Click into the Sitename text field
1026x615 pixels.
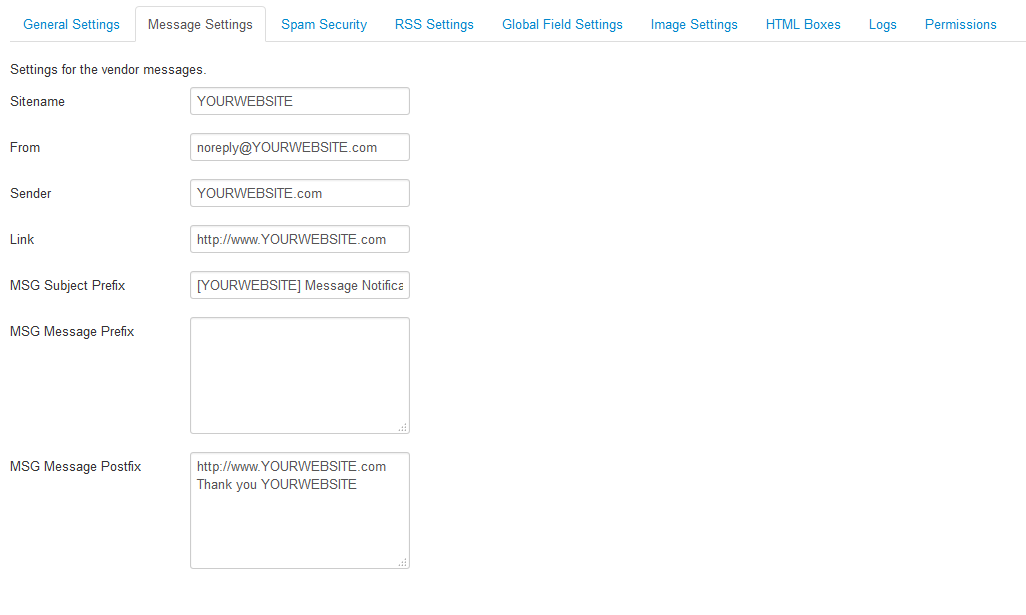pyautogui.click(x=299, y=101)
